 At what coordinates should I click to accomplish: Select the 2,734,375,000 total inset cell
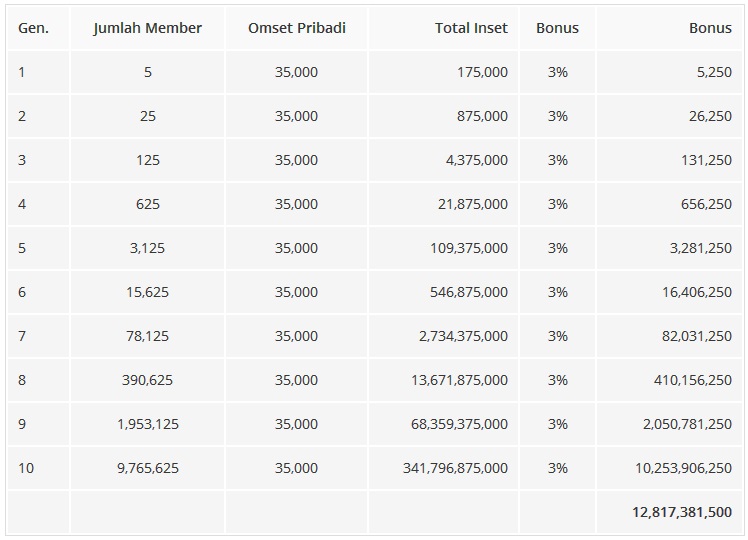click(x=463, y=336)
